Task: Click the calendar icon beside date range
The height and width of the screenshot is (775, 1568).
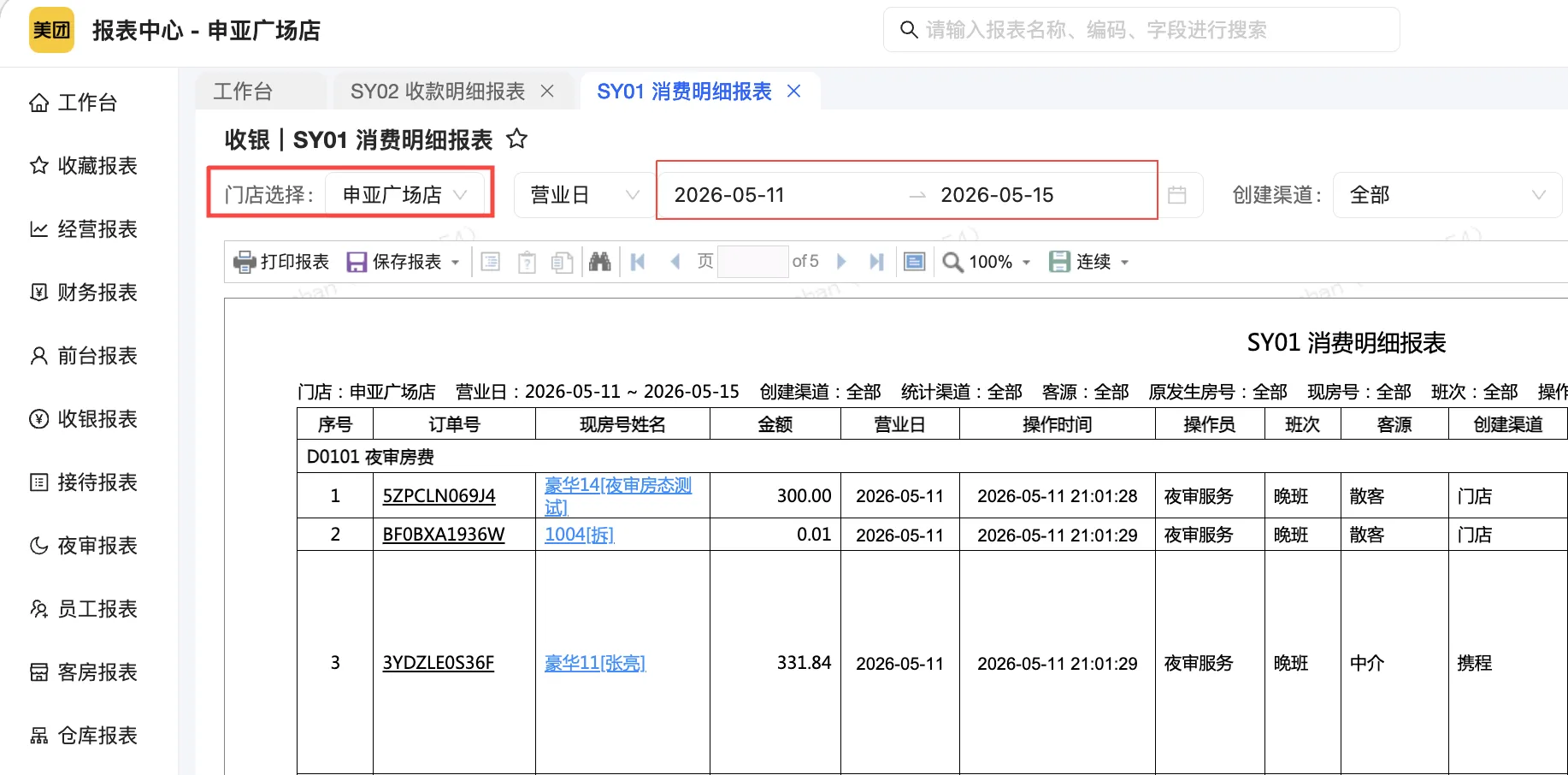Action: (x=1177, y=195)
